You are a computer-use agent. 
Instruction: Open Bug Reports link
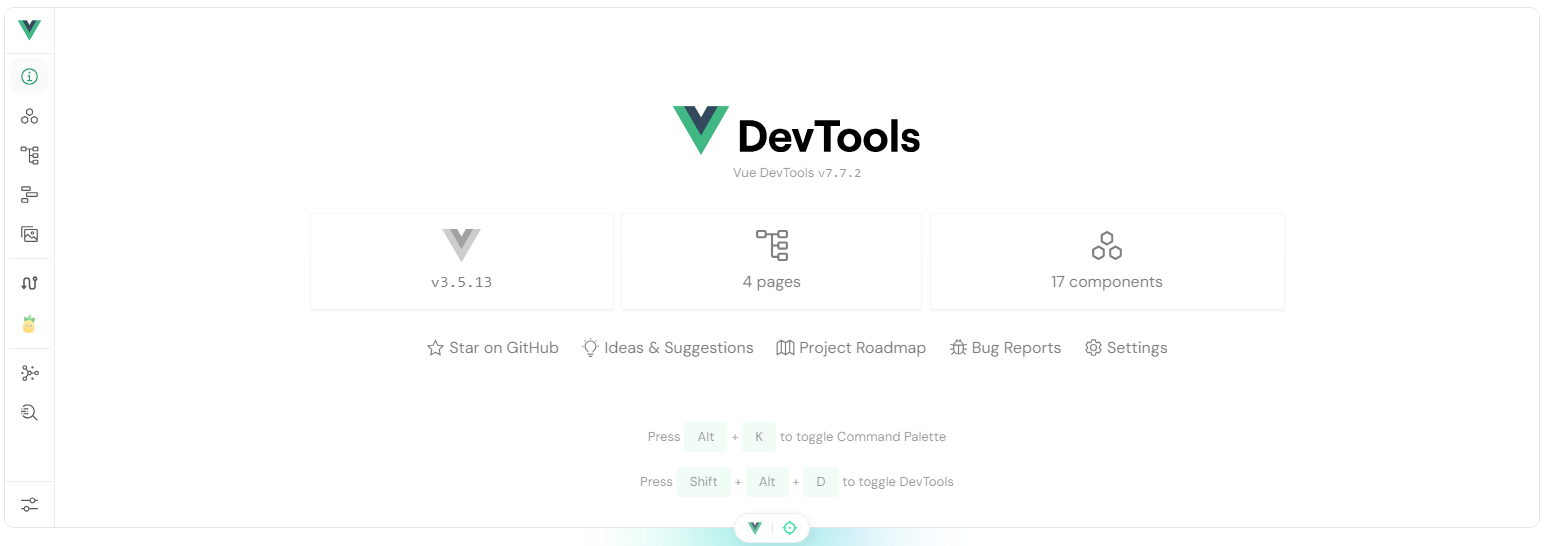pos(1005,348)
